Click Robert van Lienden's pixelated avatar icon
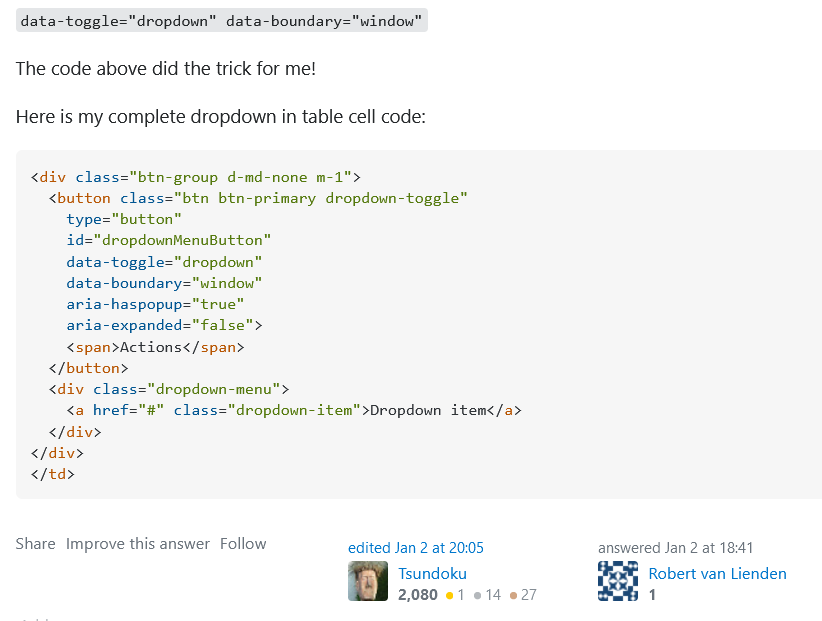Image resolution: width=822 pixels, height=621 pixels. pyautogui.click(x=617, y=580)
